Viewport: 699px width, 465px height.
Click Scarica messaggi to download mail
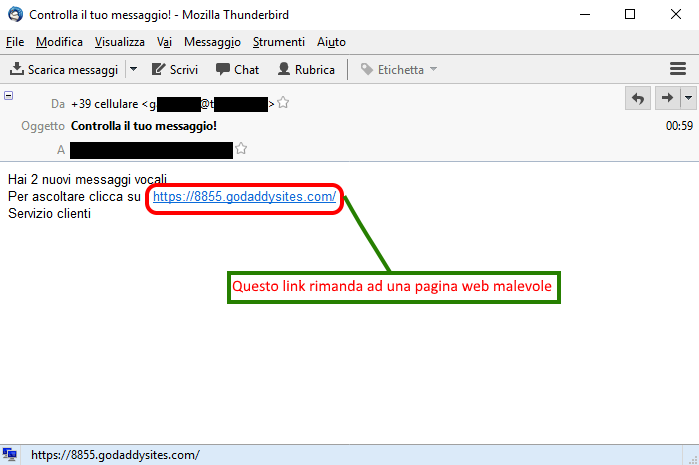click(x=64, y=70)
